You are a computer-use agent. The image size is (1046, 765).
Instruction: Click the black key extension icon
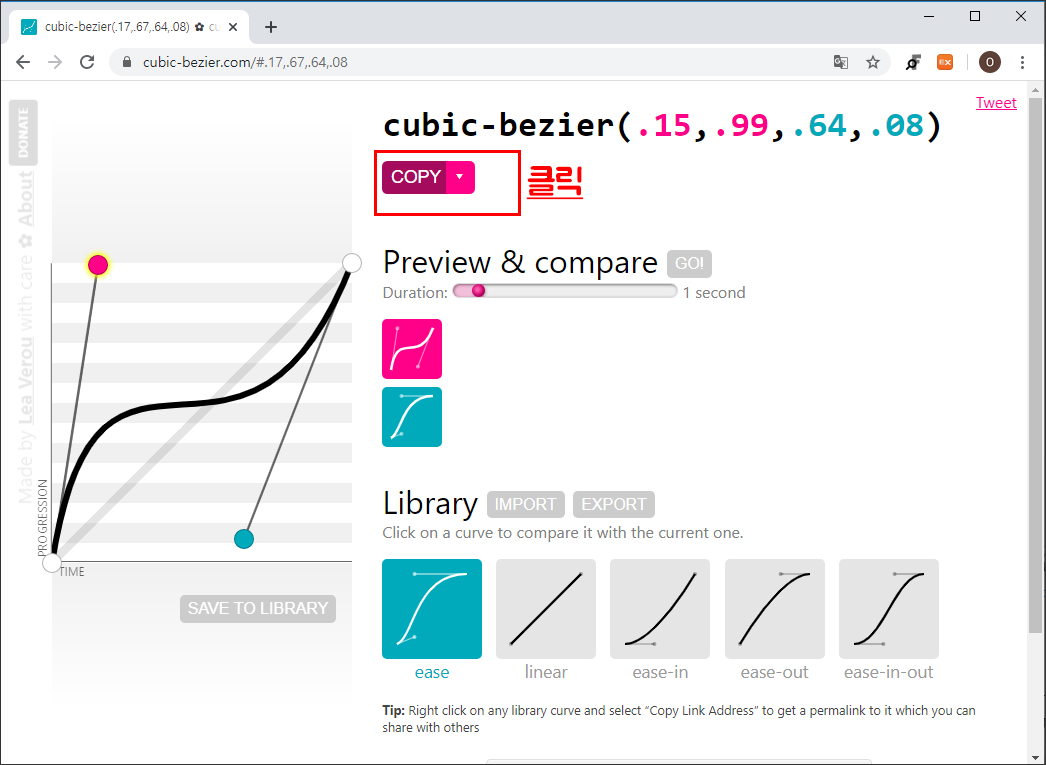tap(913, 62)
